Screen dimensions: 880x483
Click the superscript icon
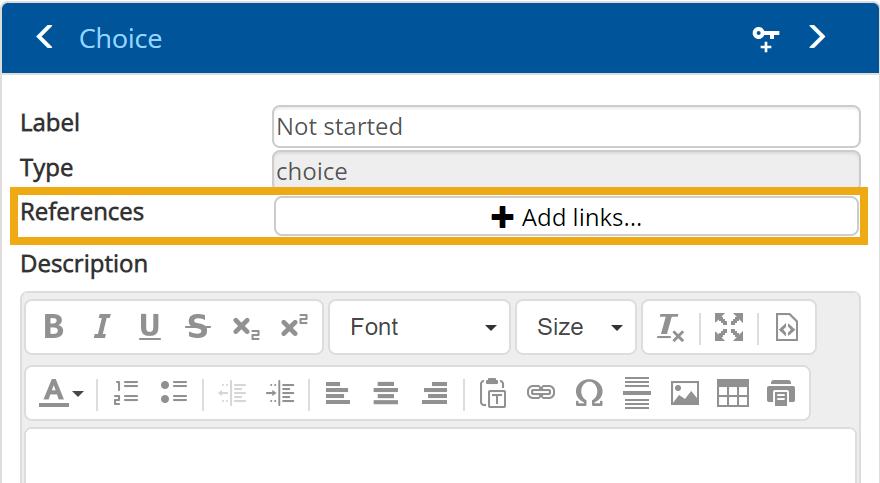pyautogui.click(x=294, y=327)
